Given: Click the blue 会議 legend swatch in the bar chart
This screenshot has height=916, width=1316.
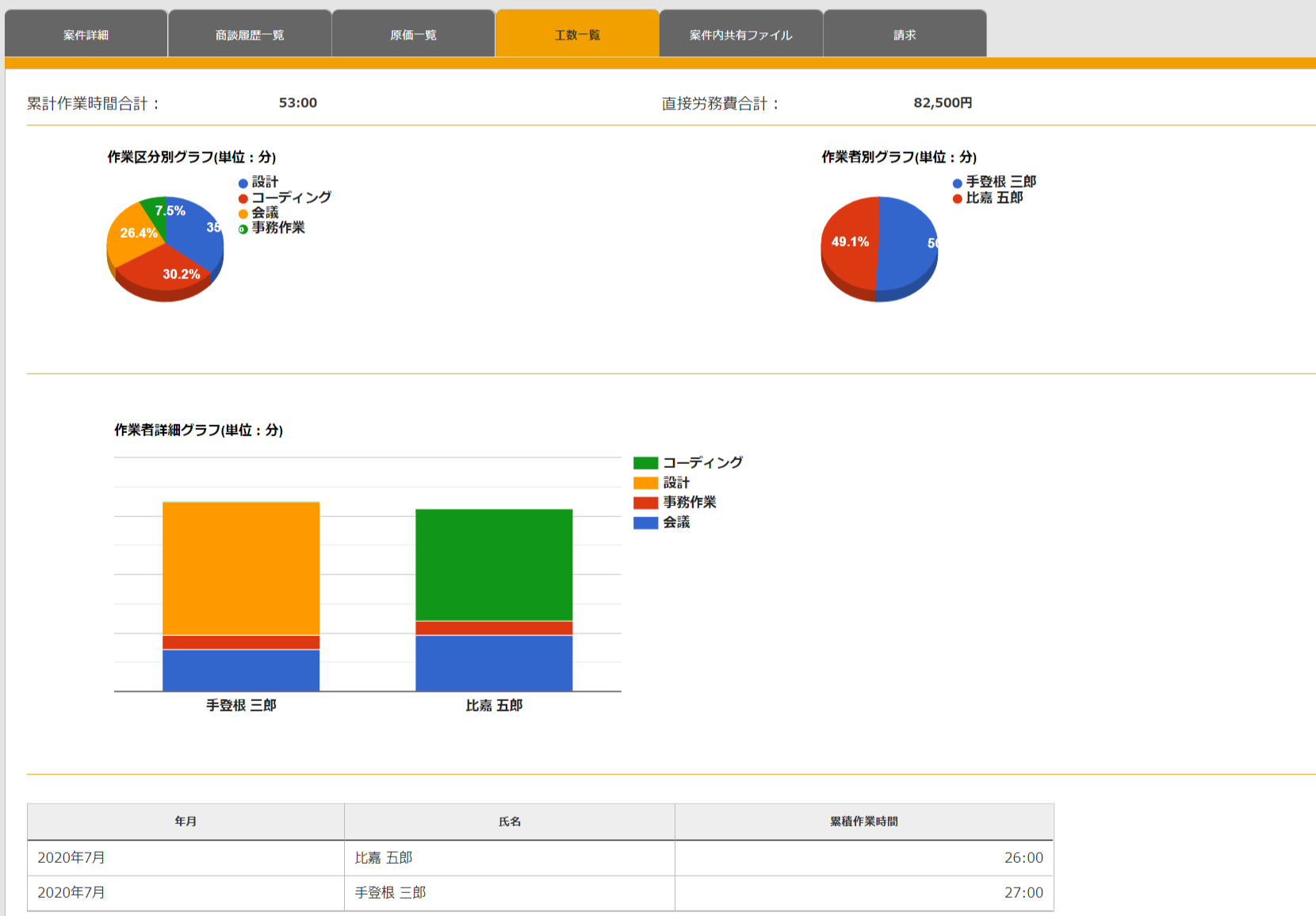Looking at the screenshot, I should [x=646, y=523].
